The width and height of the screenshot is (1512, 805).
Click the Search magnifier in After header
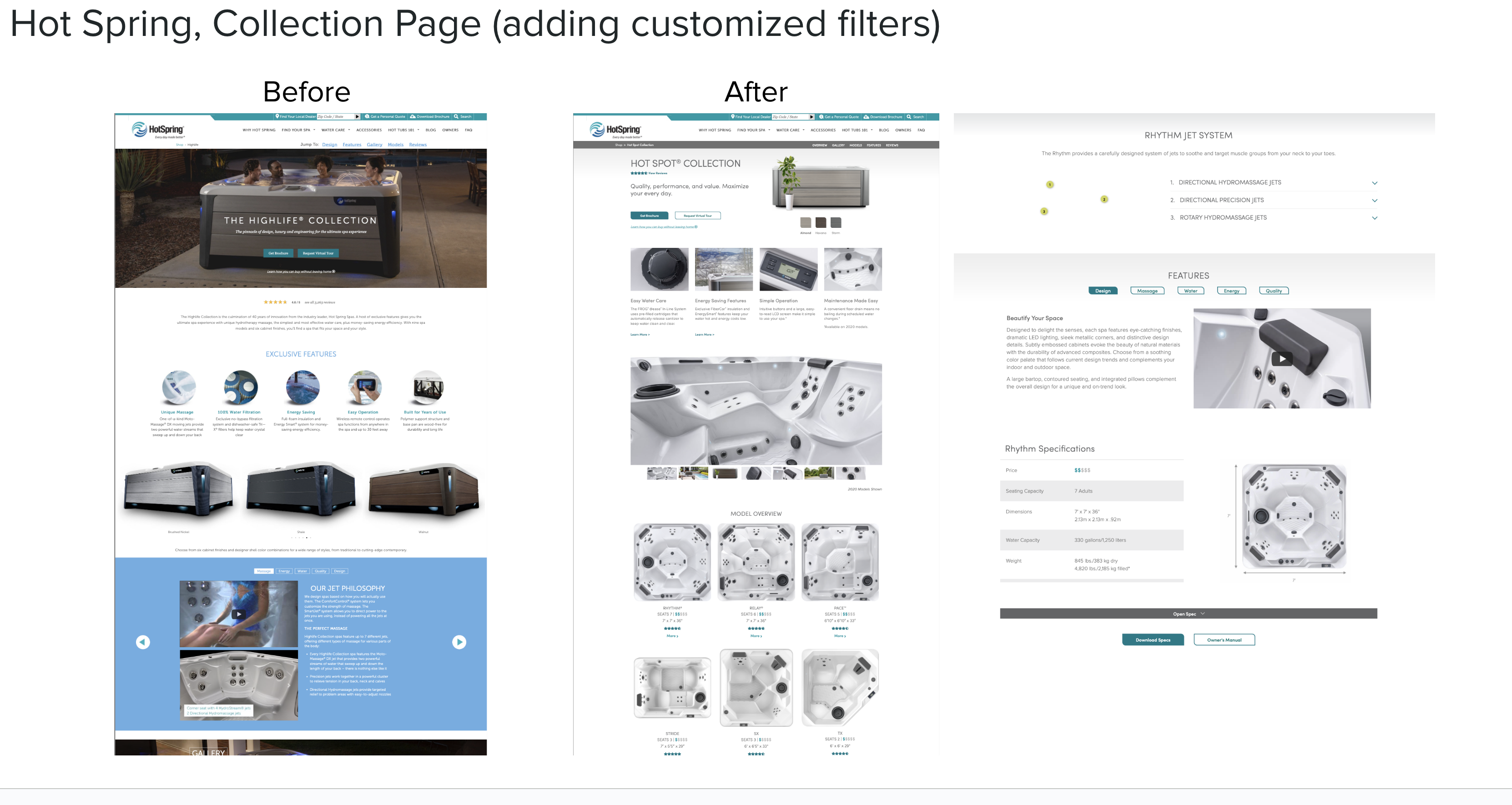click(908, 117)
